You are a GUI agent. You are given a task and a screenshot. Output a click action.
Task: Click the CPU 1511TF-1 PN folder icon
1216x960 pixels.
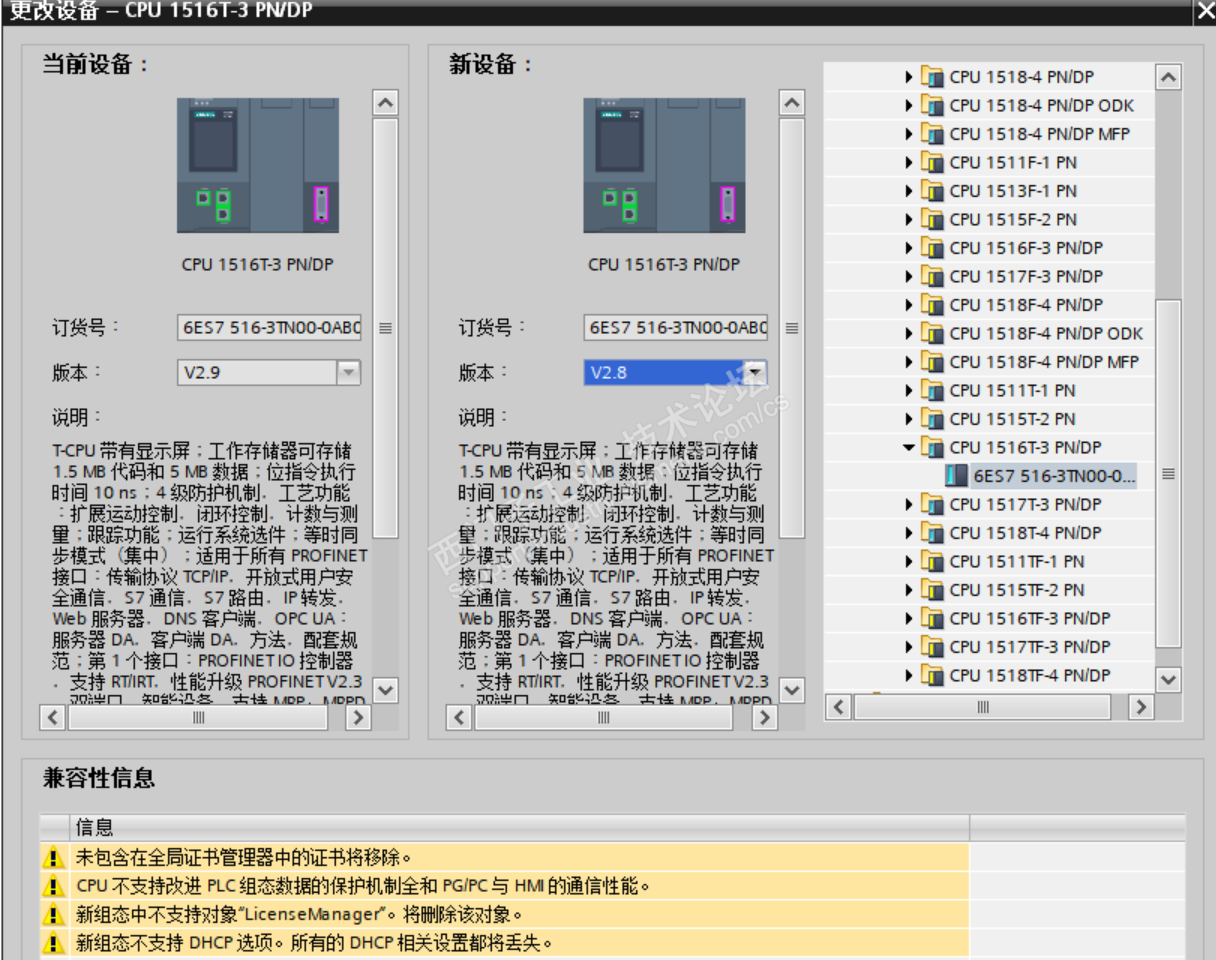(x=932, y=561)
